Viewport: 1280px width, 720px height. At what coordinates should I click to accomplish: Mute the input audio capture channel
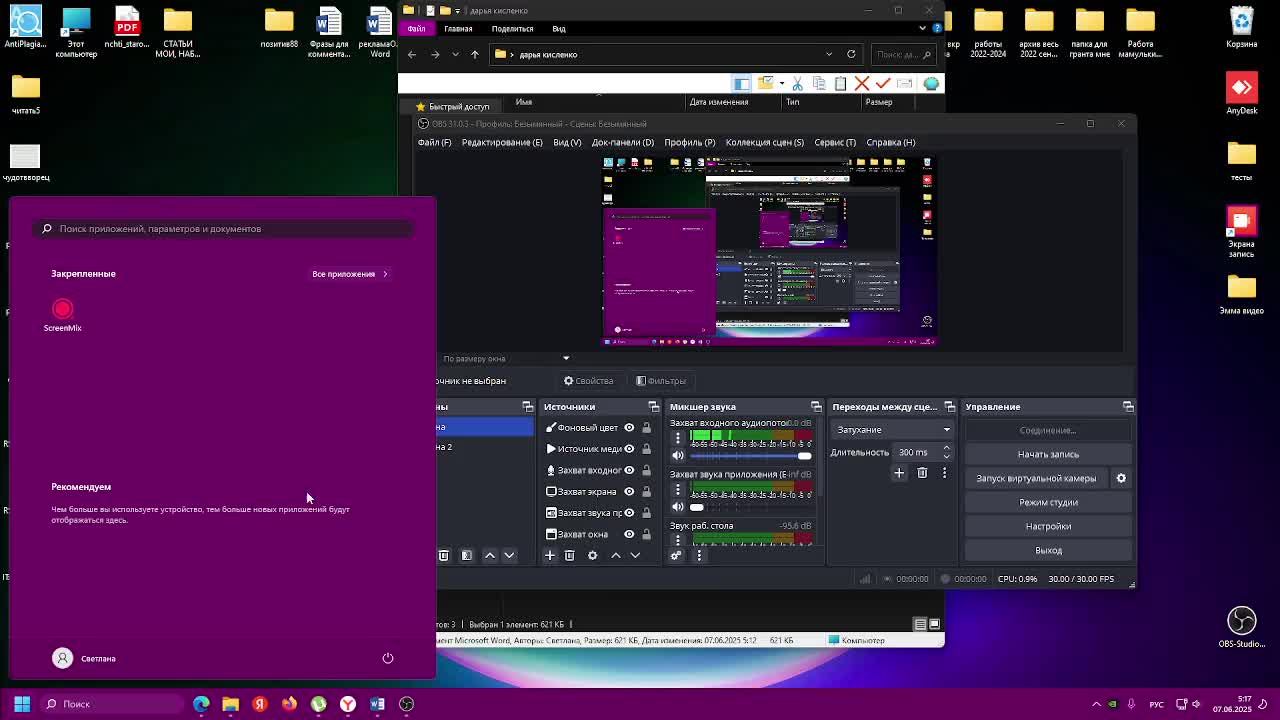click(x=677, y=456)
